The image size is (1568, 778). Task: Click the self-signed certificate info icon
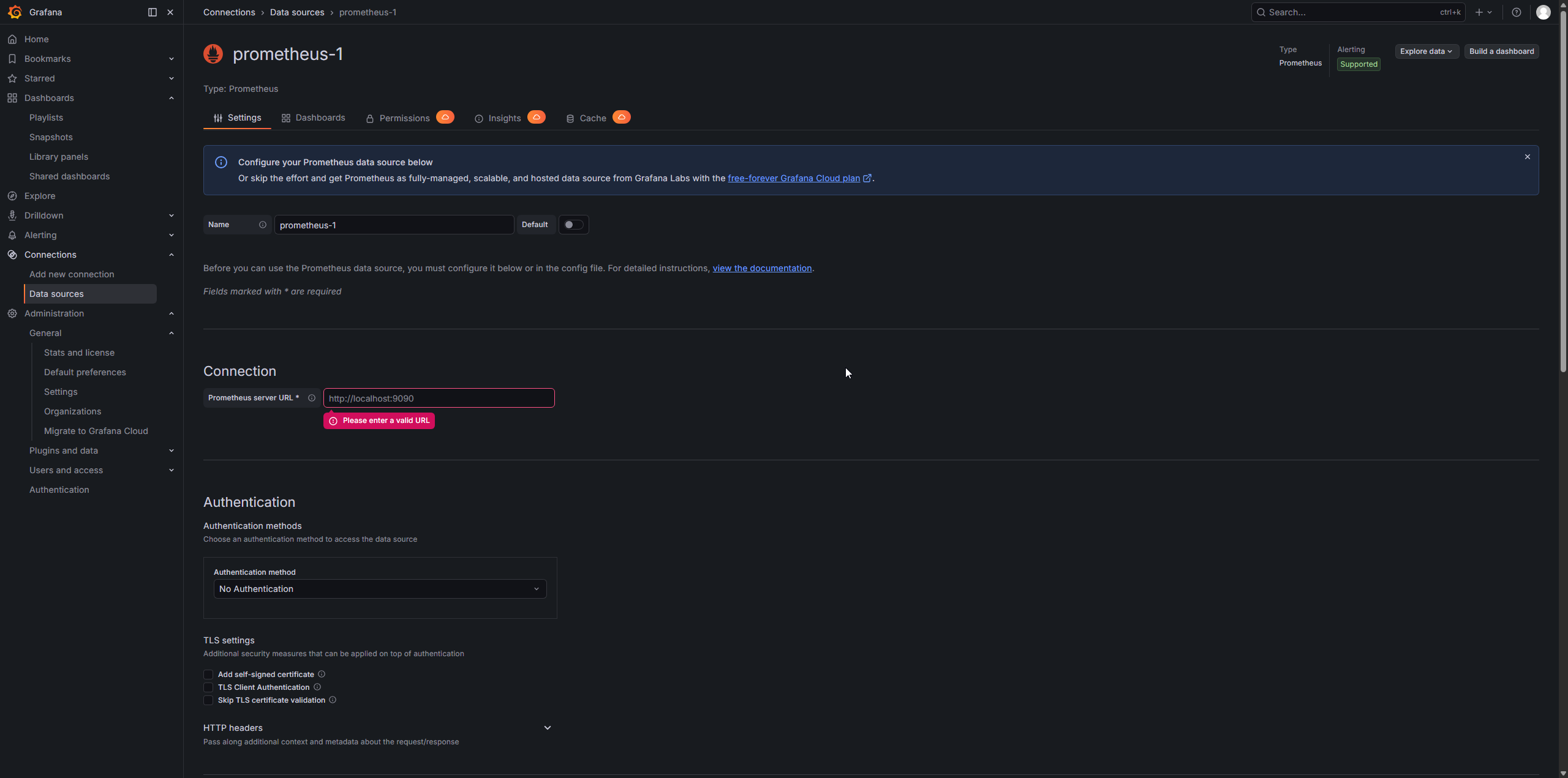click(322, 674)
